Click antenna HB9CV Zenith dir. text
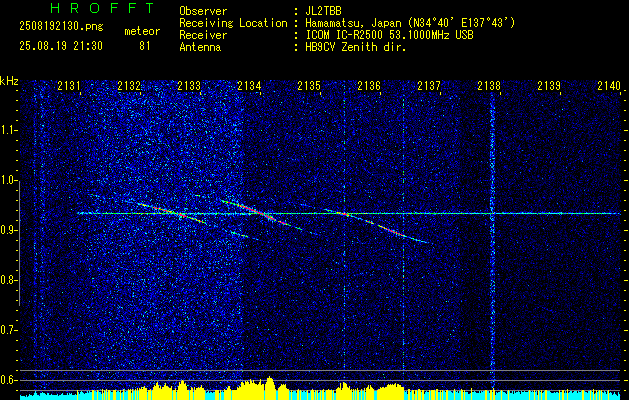The height and width of the screenshot is (400, 629). pyautogui.click(x=355, y=47)
